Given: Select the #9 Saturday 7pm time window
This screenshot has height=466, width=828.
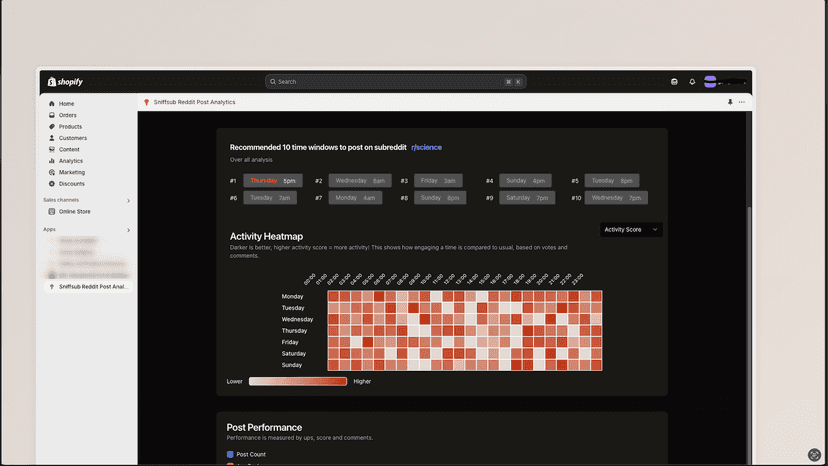Looking at the screenshot, I should click(526, 198).
